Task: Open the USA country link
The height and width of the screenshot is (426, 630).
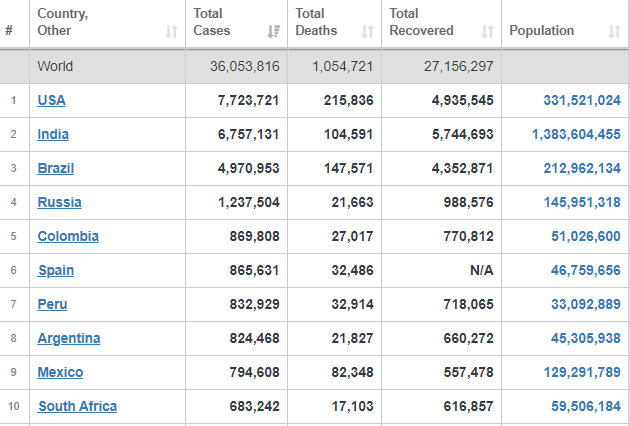Action: pyautogui.click(x=51, y=100)
